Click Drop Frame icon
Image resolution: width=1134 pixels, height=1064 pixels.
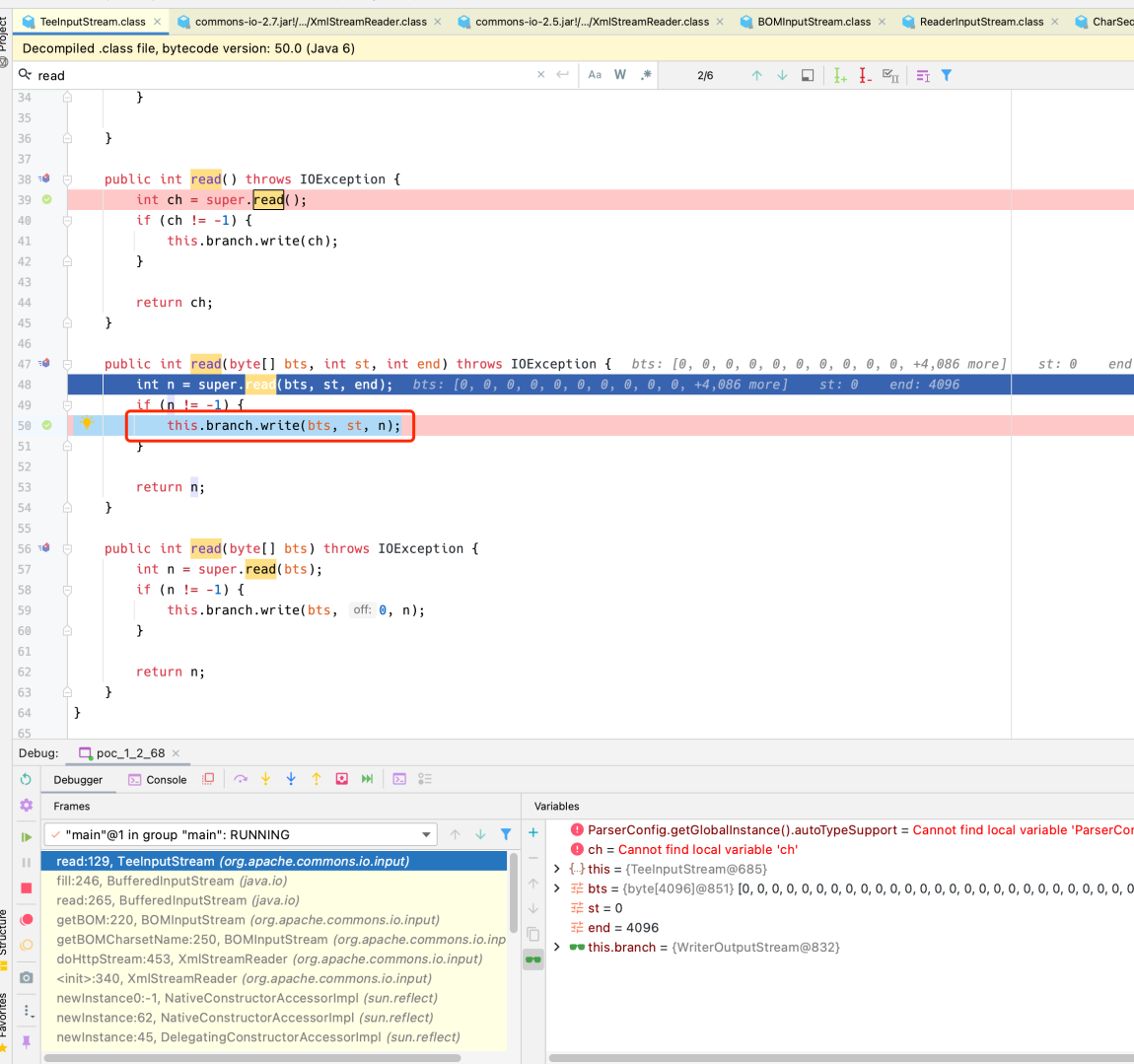[x=342, y=779]
